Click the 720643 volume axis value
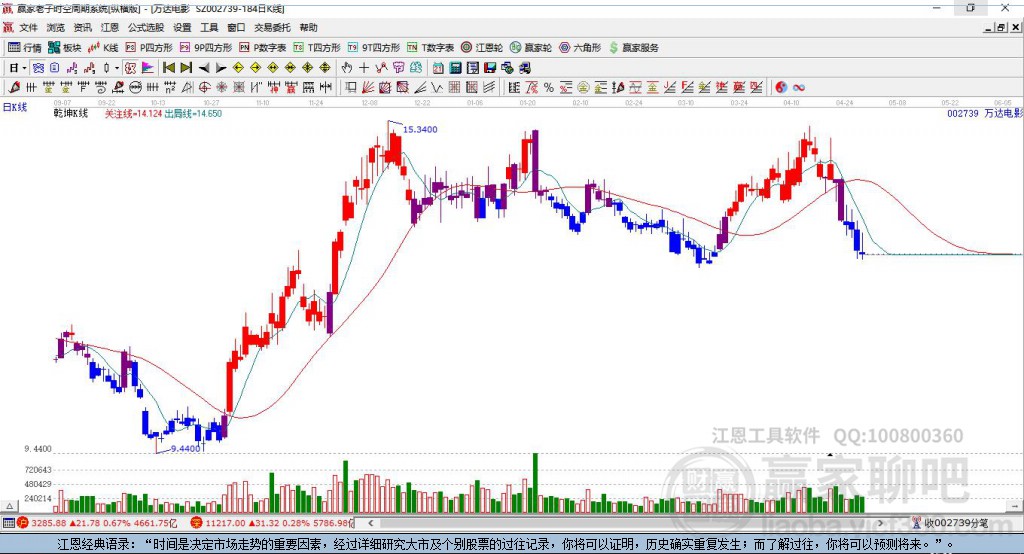The height and width of the screenshot is (554, 1024). (x=38, y=470)
